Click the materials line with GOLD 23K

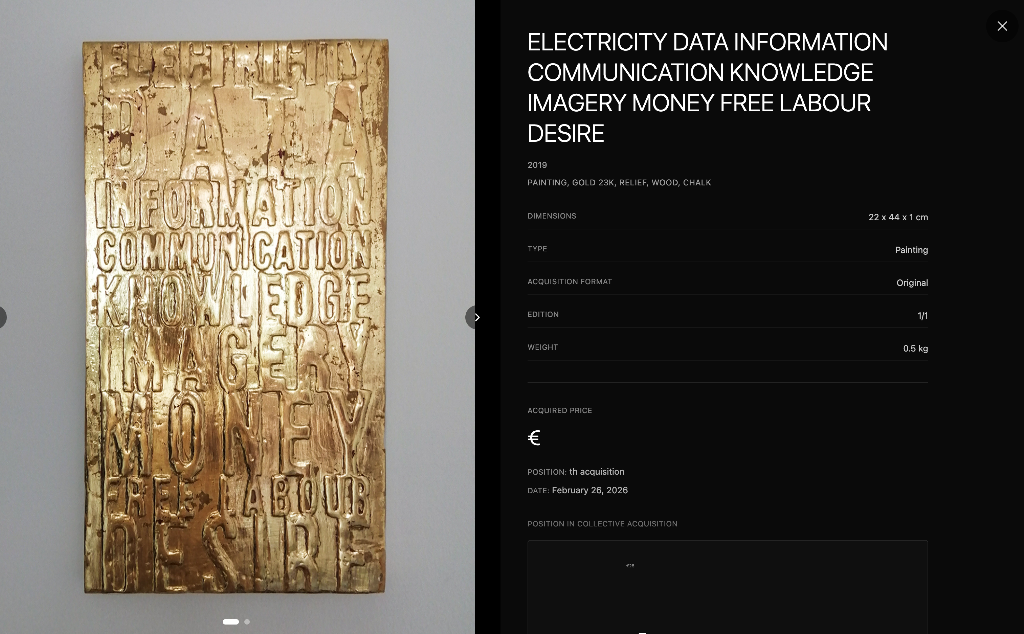(619, 183)
